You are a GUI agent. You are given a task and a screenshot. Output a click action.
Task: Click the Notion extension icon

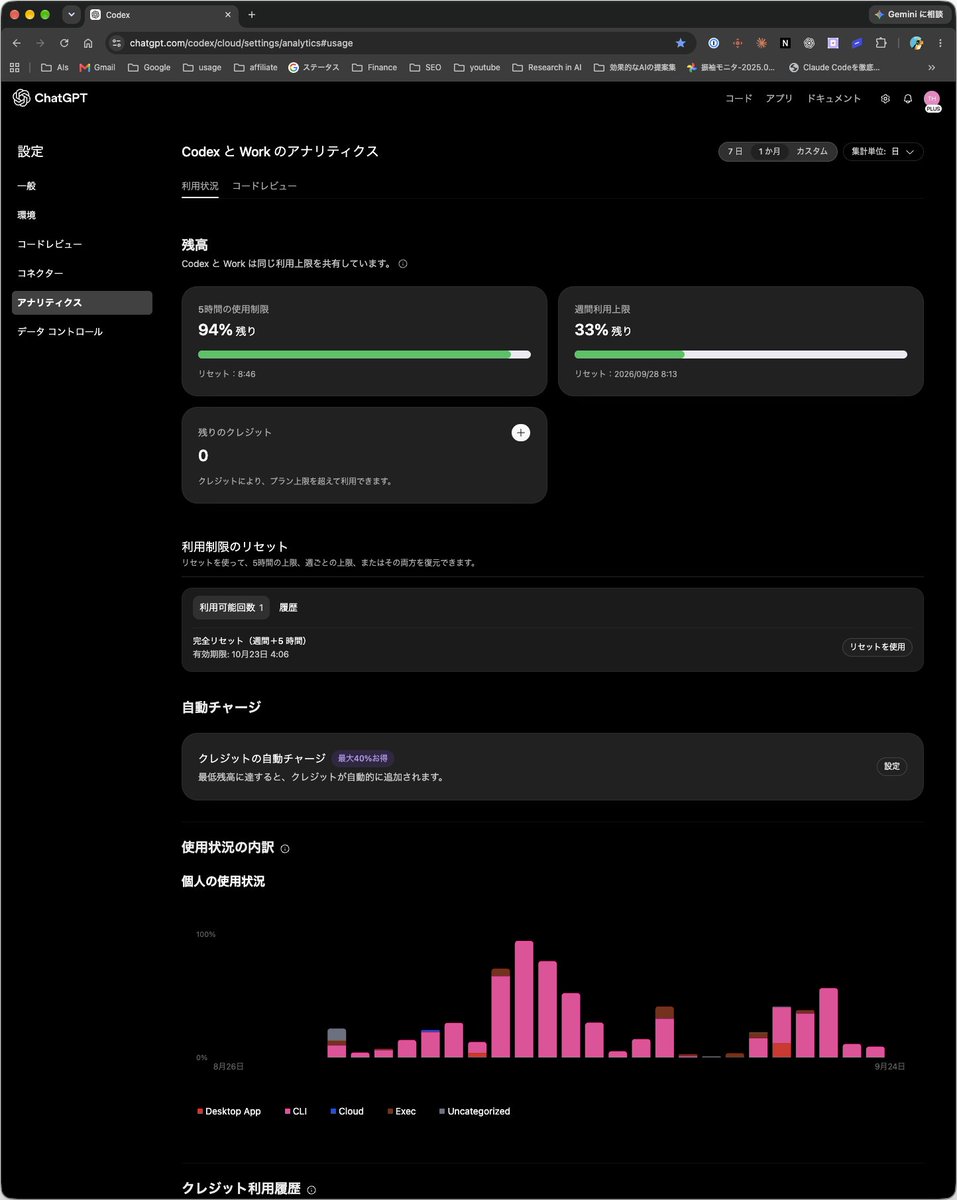(785, 43)
